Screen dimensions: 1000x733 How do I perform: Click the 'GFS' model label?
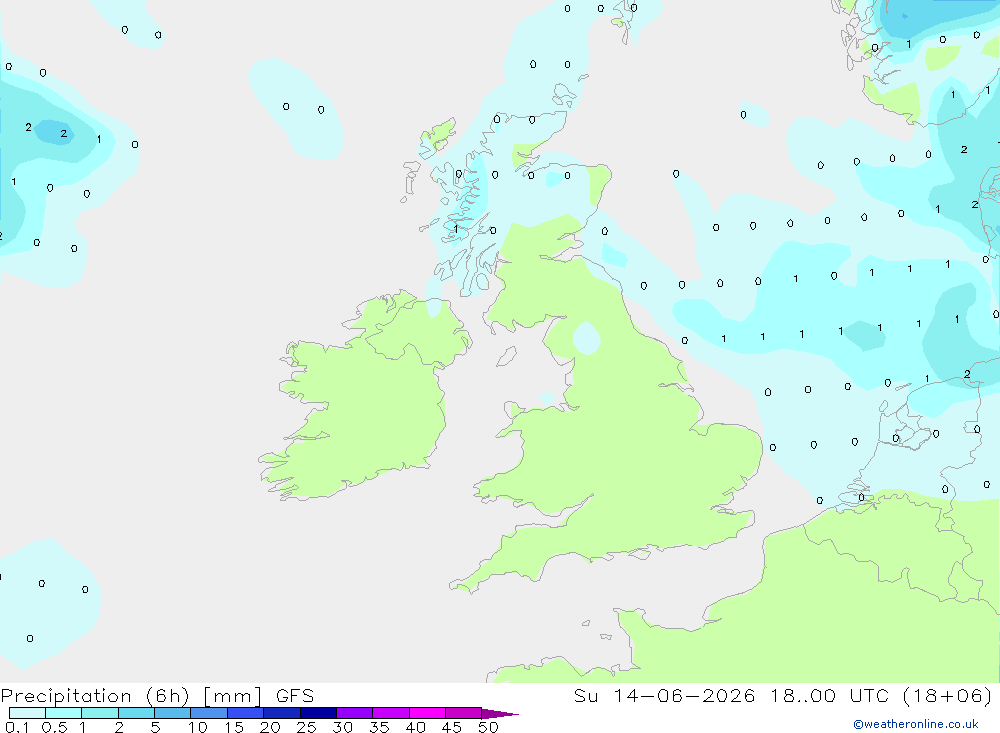(x=295, y=696)
